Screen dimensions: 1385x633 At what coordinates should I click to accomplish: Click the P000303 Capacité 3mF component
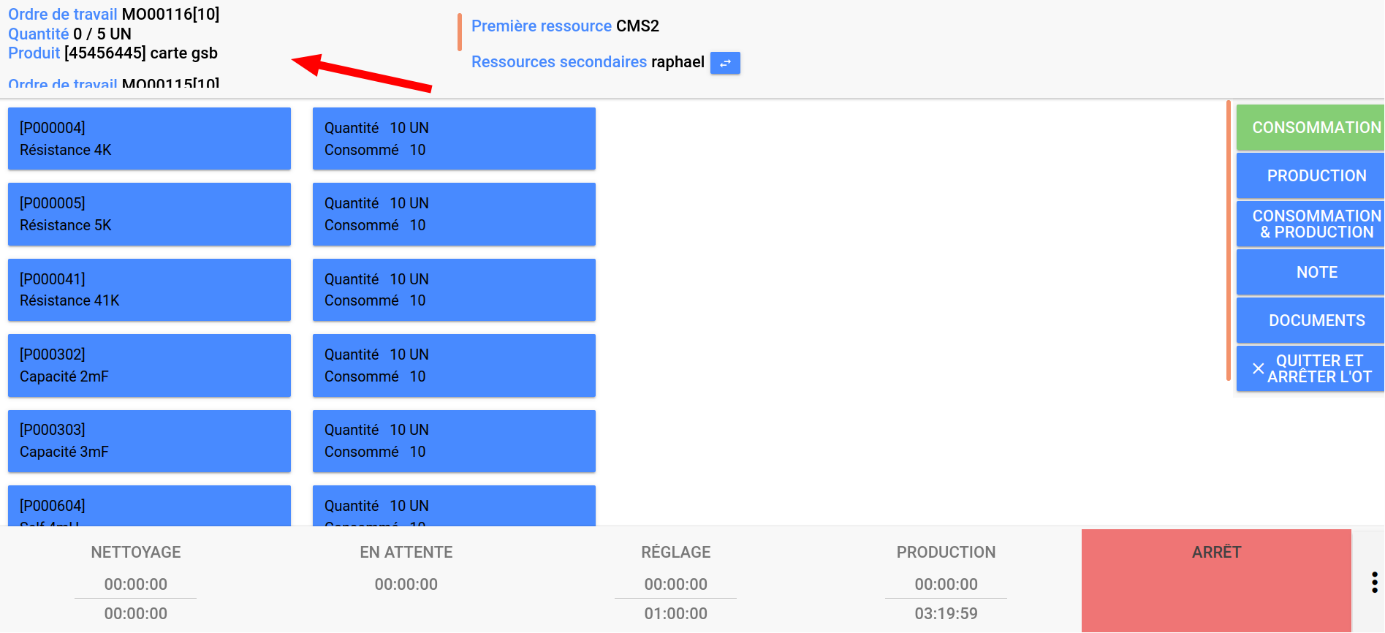pyautogui.click(x=149, y=441)
